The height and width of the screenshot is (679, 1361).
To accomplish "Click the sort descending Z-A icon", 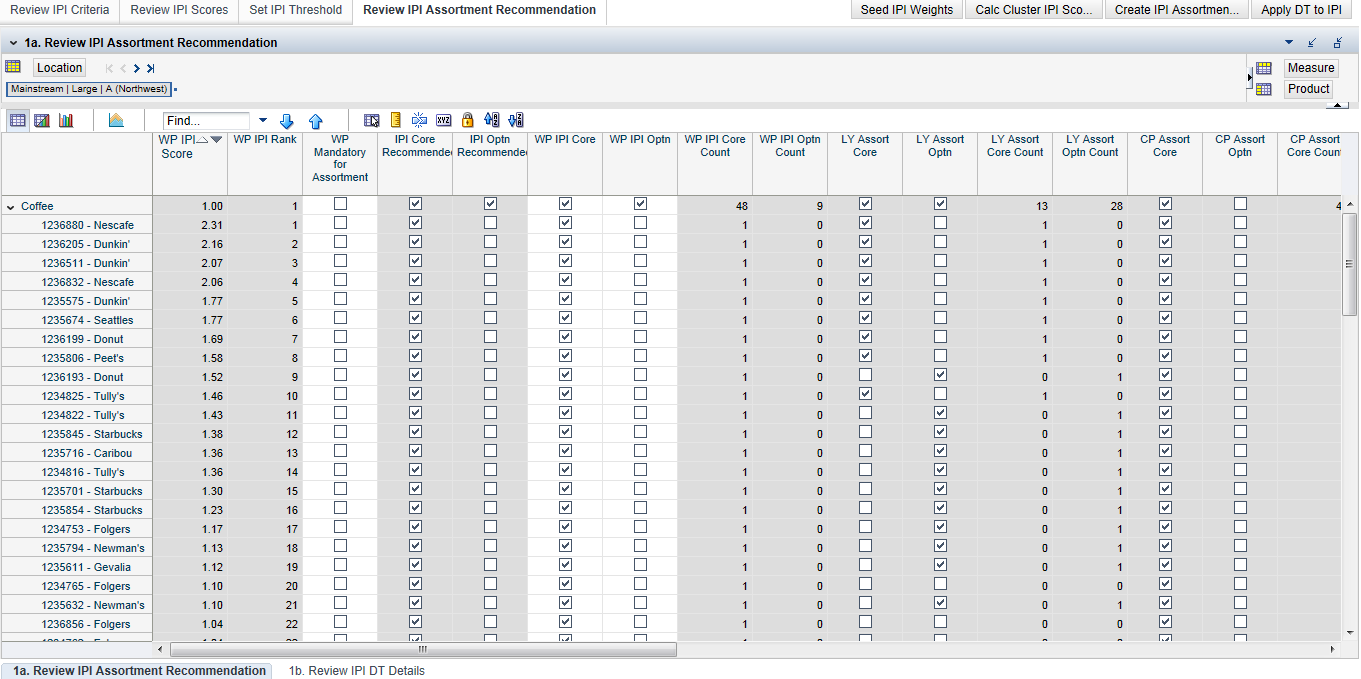I will point(516,120).
